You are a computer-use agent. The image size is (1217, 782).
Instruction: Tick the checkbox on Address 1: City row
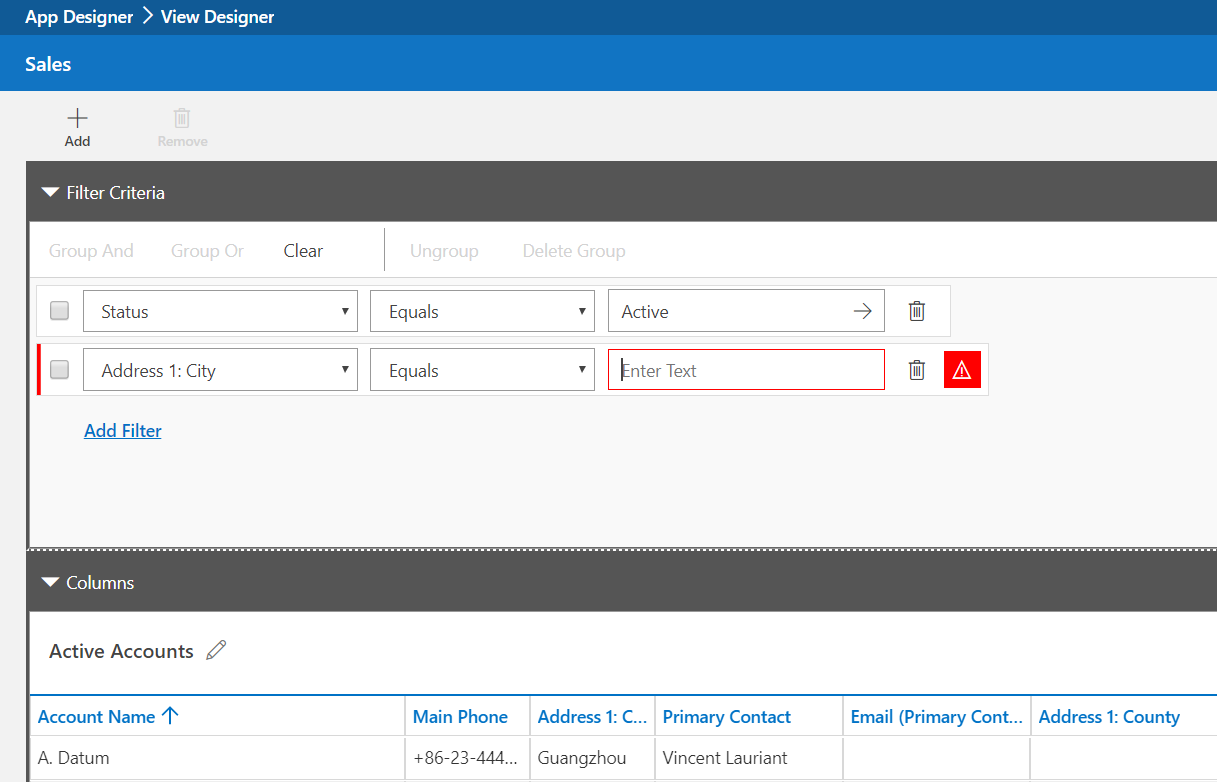pyautogui.click(x=60, y=370)
